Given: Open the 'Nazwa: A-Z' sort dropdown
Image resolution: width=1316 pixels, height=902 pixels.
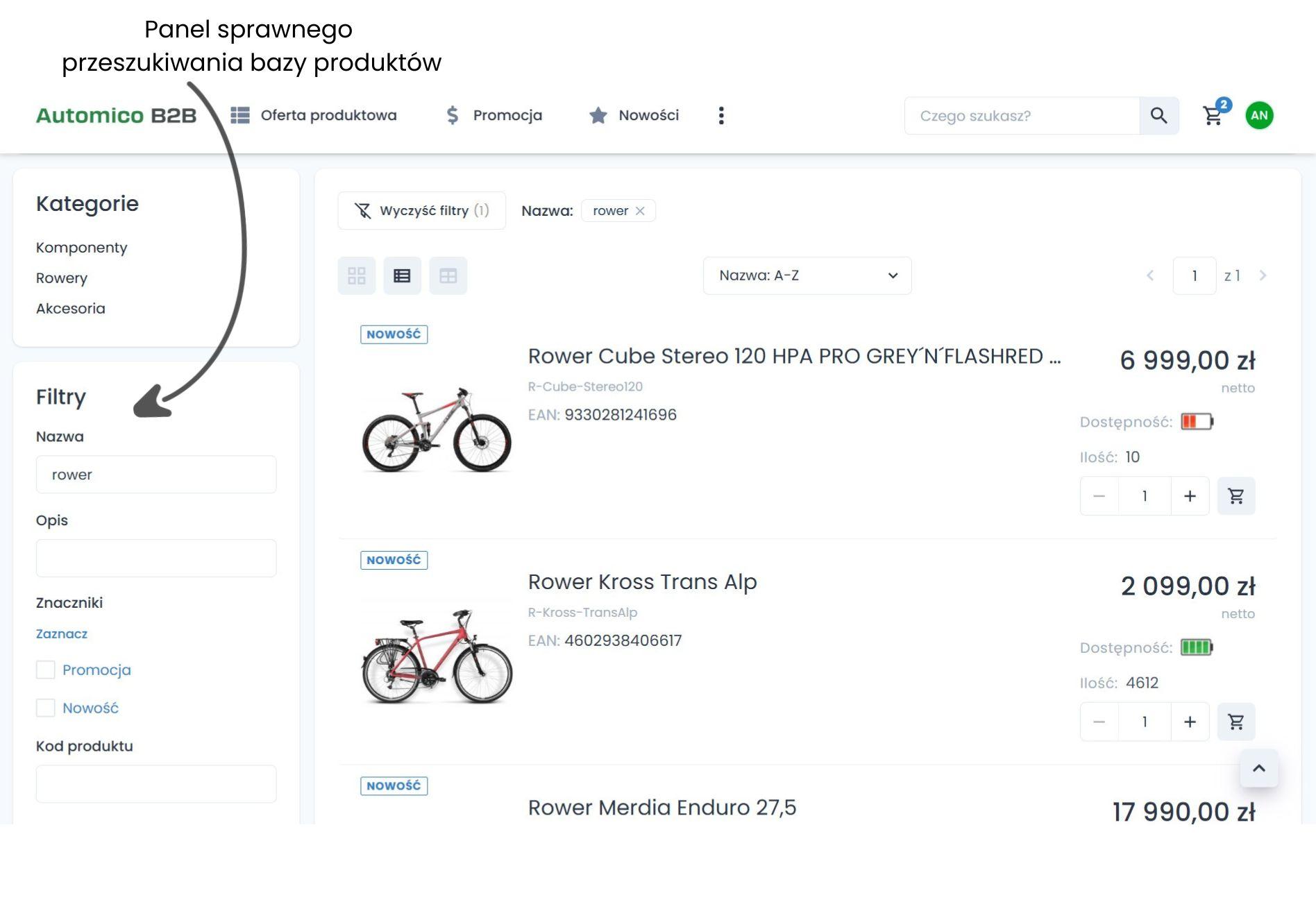Looking at the screenshot, I should coord(807,275).
